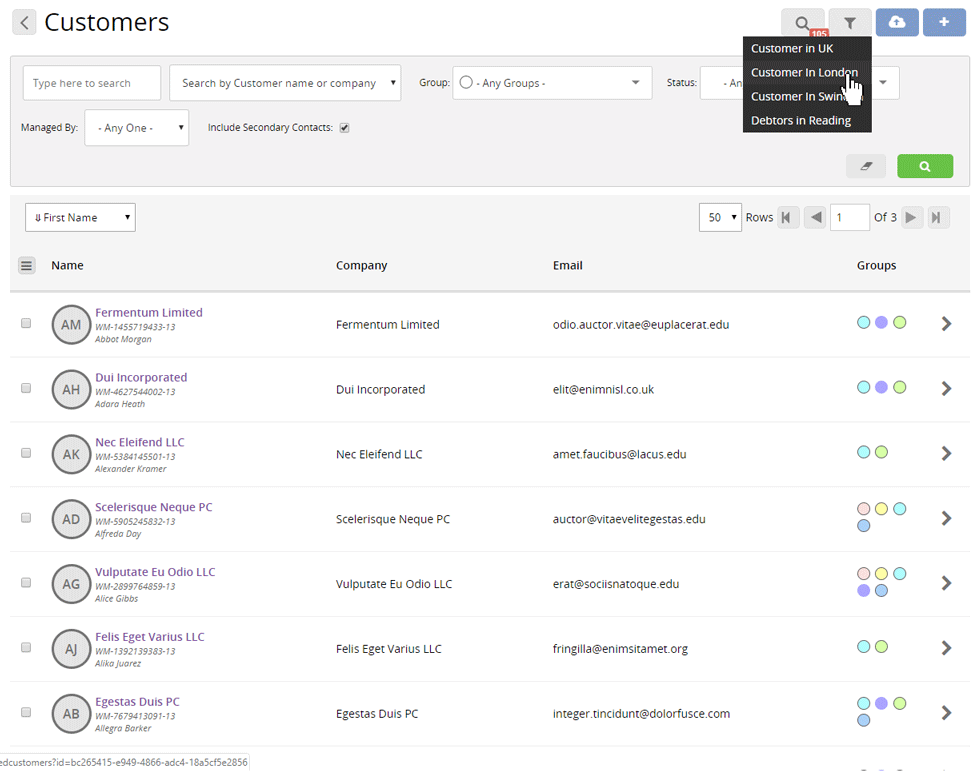Image resolution: width=973 pixels, height=783 pixels.
Task: Select the Scelerisque Neque PC row checkbox
Action: [26, 517]
